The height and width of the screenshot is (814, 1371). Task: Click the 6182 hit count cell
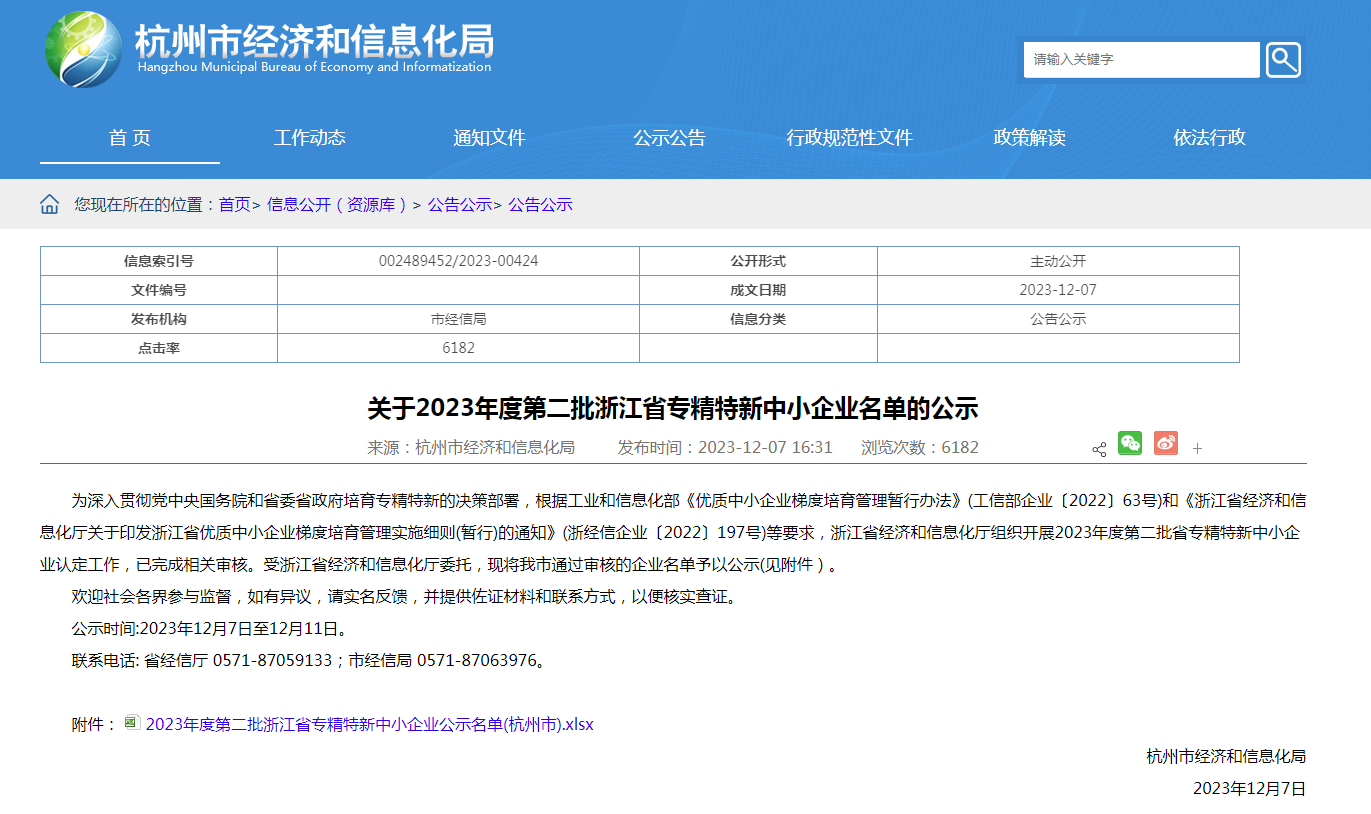(458, 348)
